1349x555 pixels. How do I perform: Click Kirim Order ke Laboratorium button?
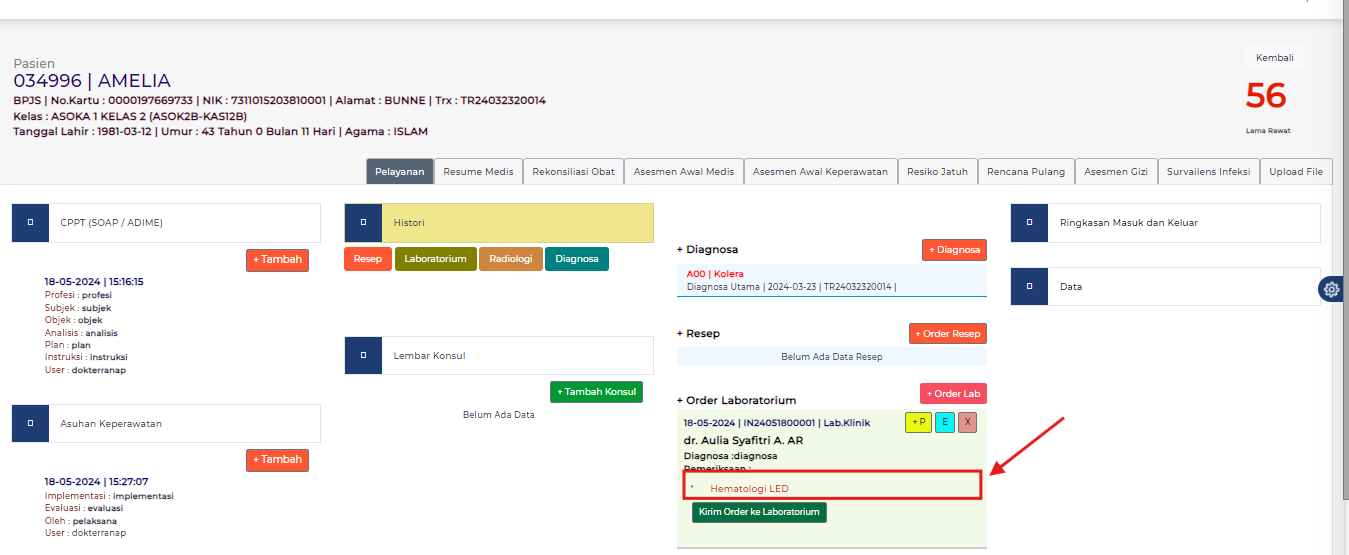click(759, 512)
